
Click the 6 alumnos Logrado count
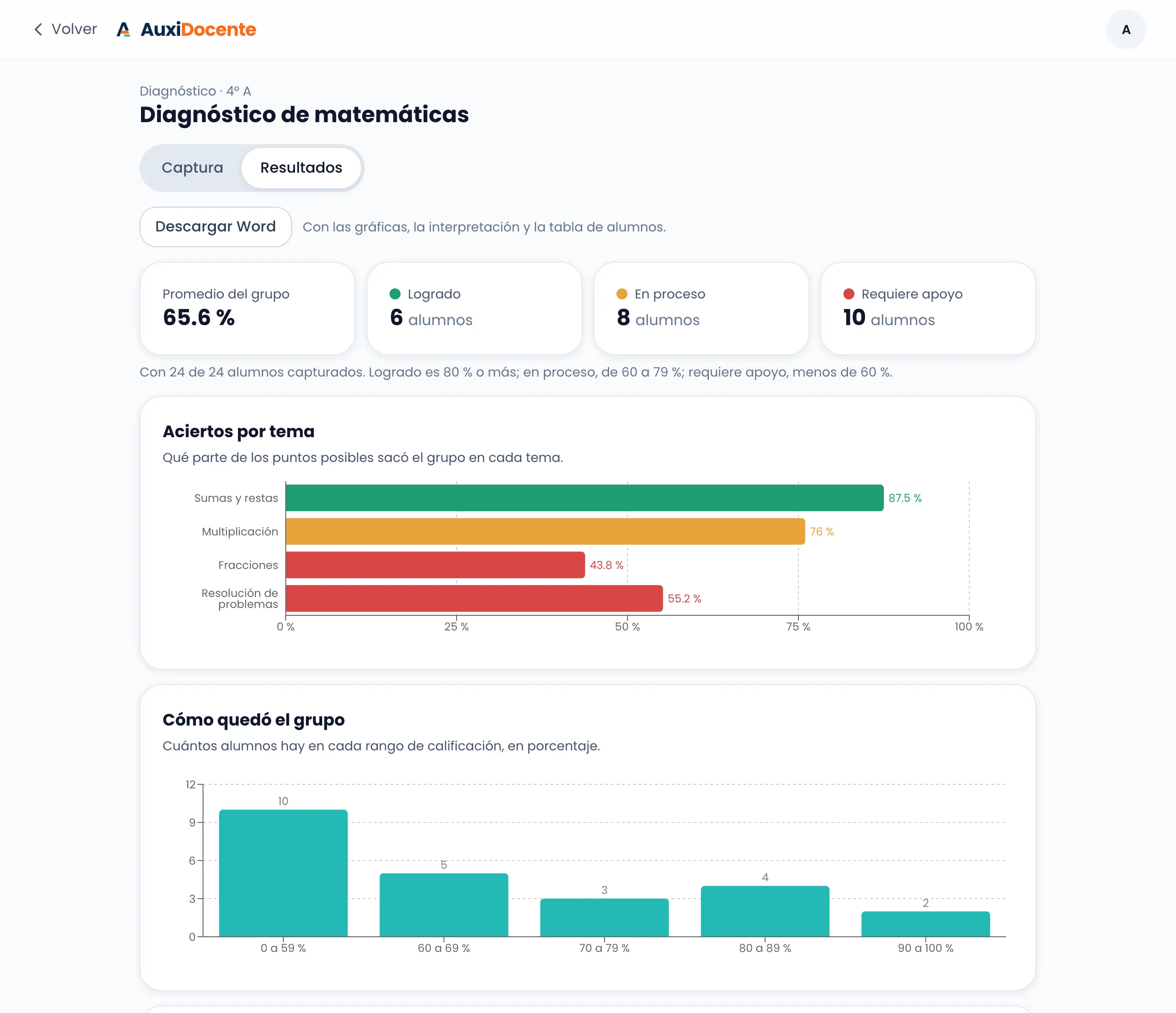(431, 318)
